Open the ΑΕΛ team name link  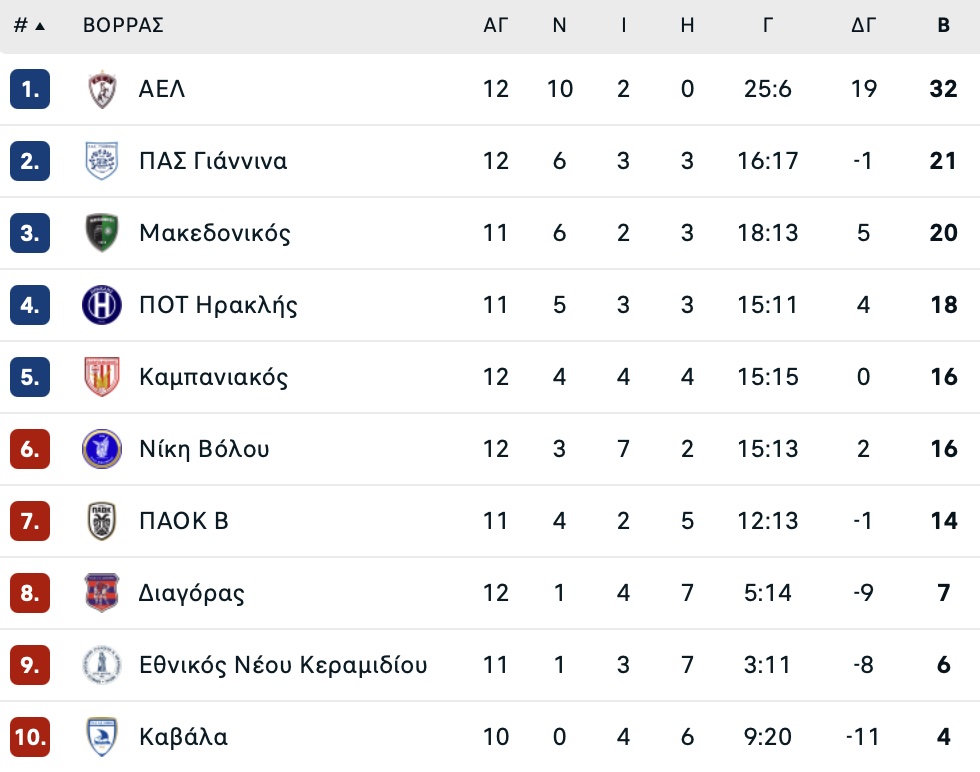[x=162, y=89]
